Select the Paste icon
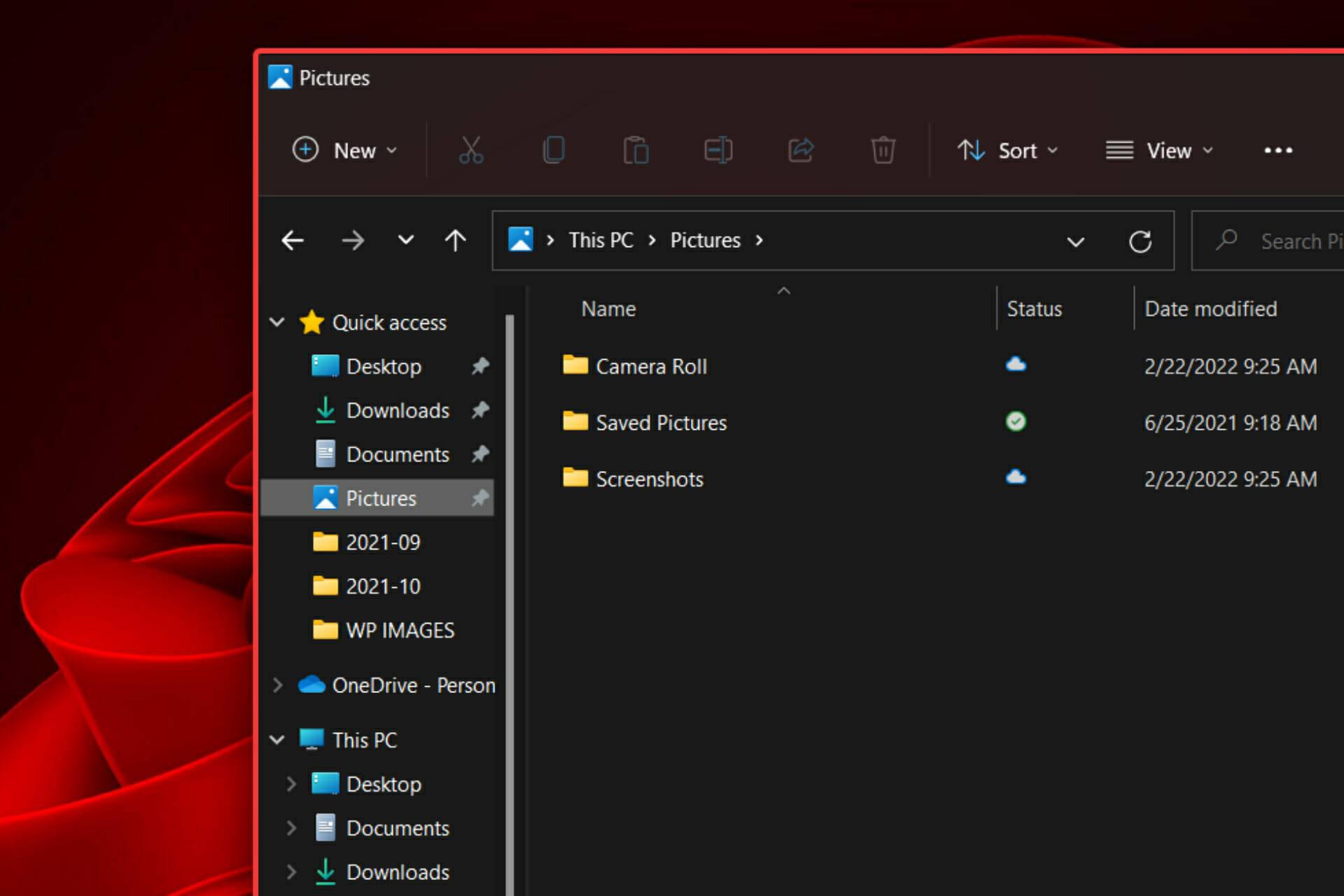 coord(636,150)
